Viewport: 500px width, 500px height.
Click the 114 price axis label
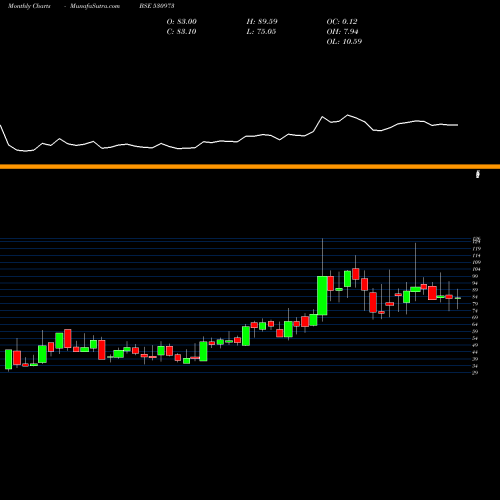tap(477, 256)
